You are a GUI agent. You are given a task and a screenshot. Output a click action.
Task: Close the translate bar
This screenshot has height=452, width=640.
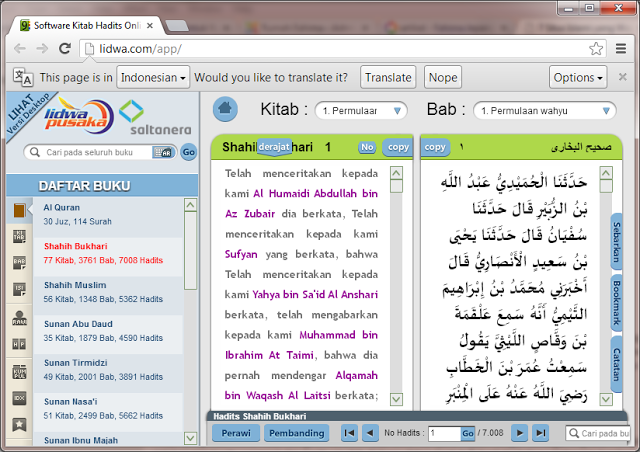622,77
